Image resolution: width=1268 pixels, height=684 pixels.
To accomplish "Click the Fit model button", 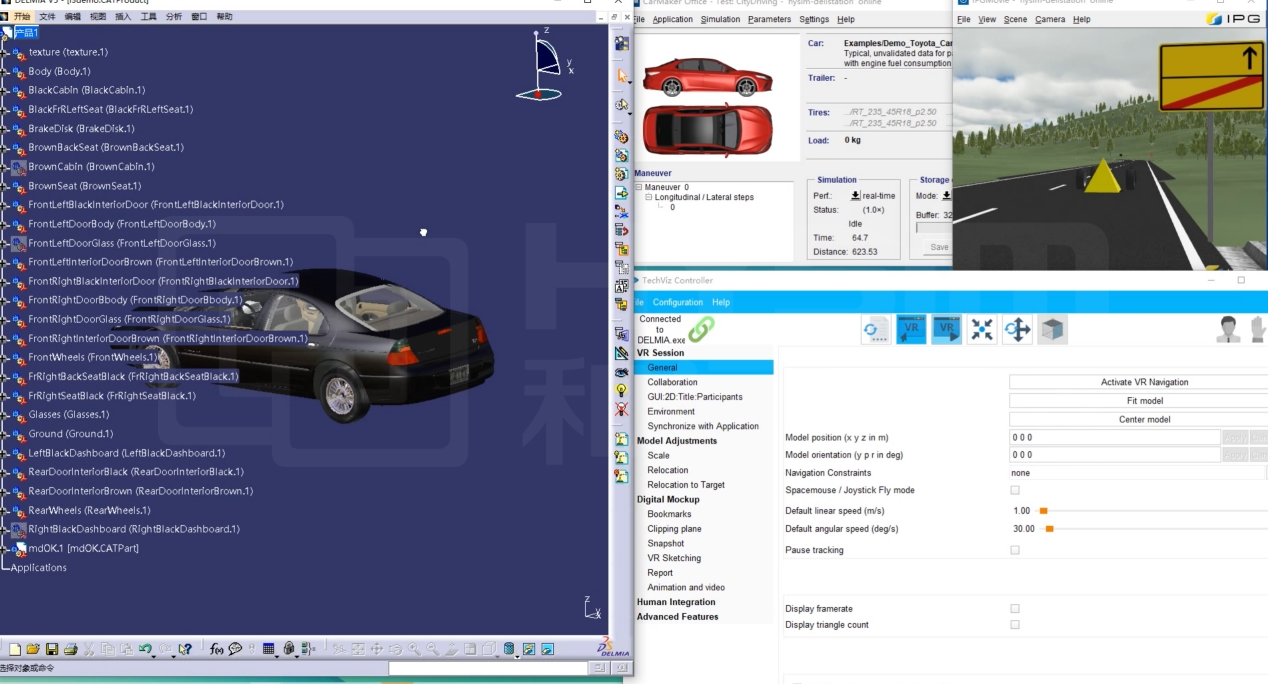I will [x=1144, y=401].
